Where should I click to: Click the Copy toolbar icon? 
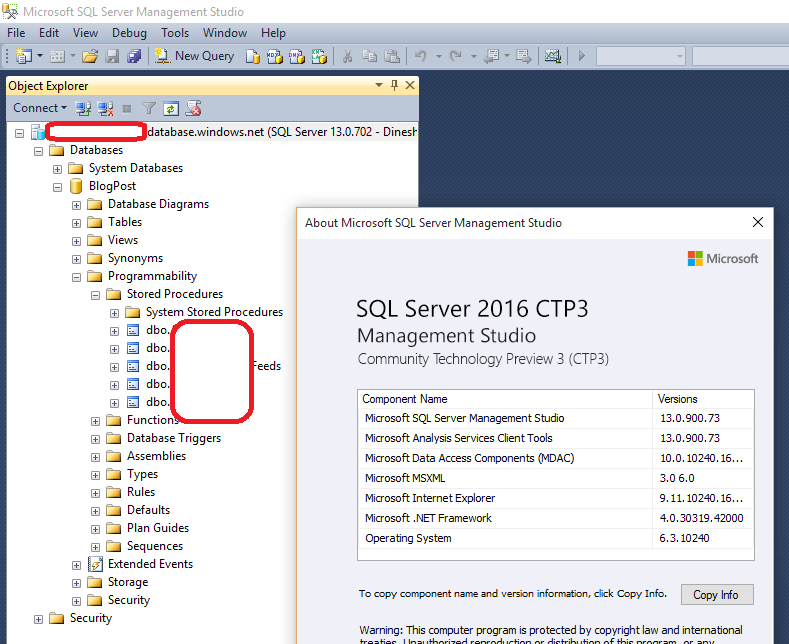370,56
